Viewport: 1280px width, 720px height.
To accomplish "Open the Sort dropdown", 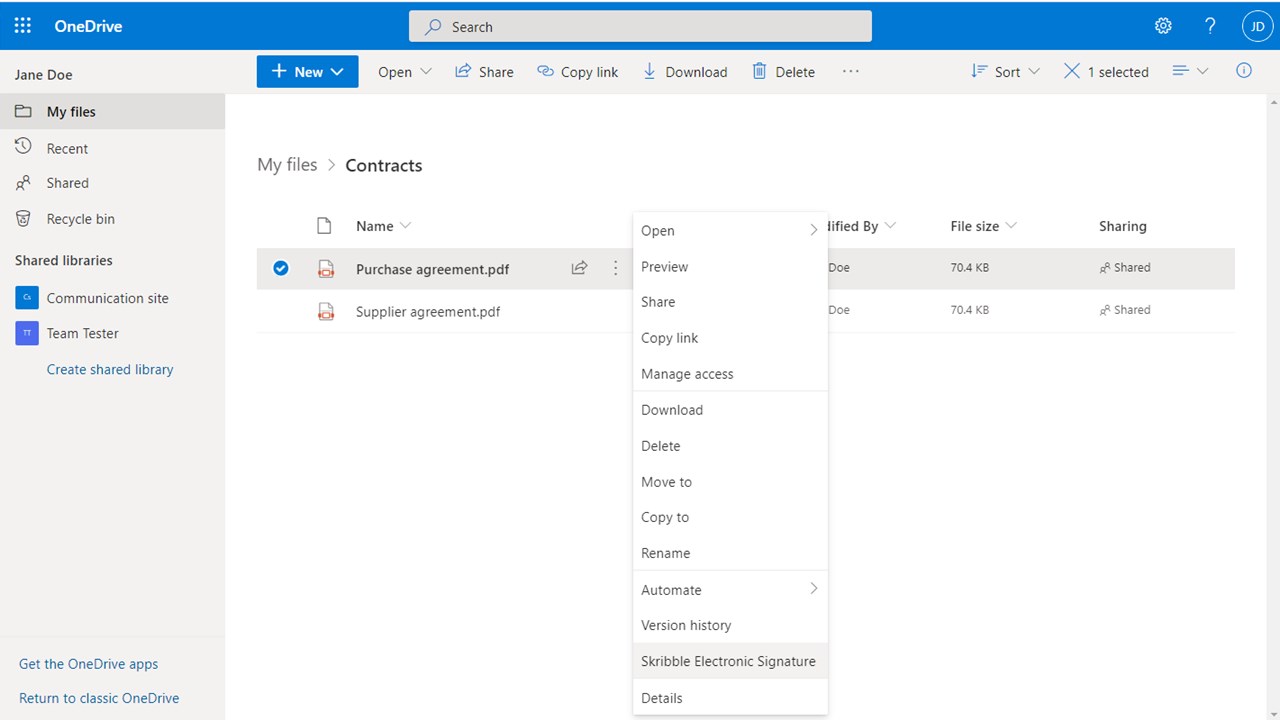I will tap(1005, 71).
